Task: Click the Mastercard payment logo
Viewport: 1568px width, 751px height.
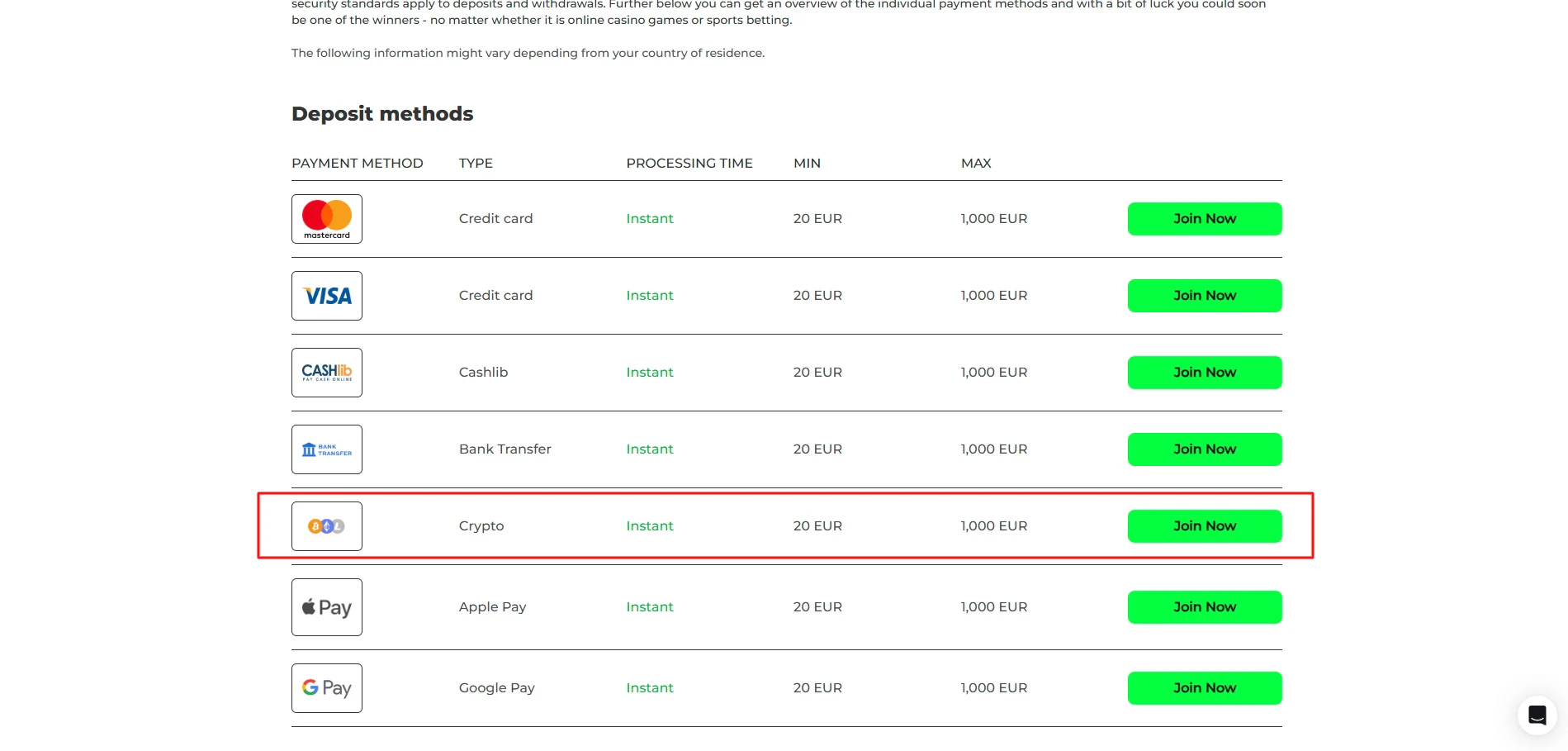Action: point(326,219)
